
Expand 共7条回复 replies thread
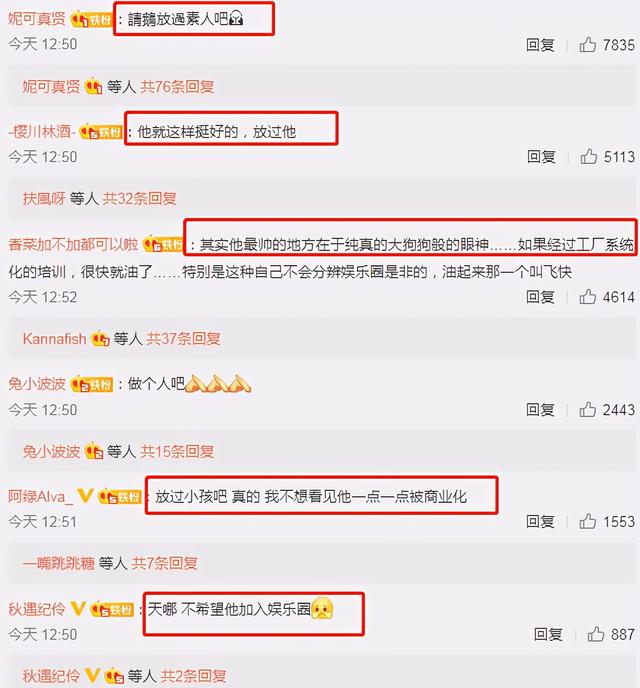[164, 563]
